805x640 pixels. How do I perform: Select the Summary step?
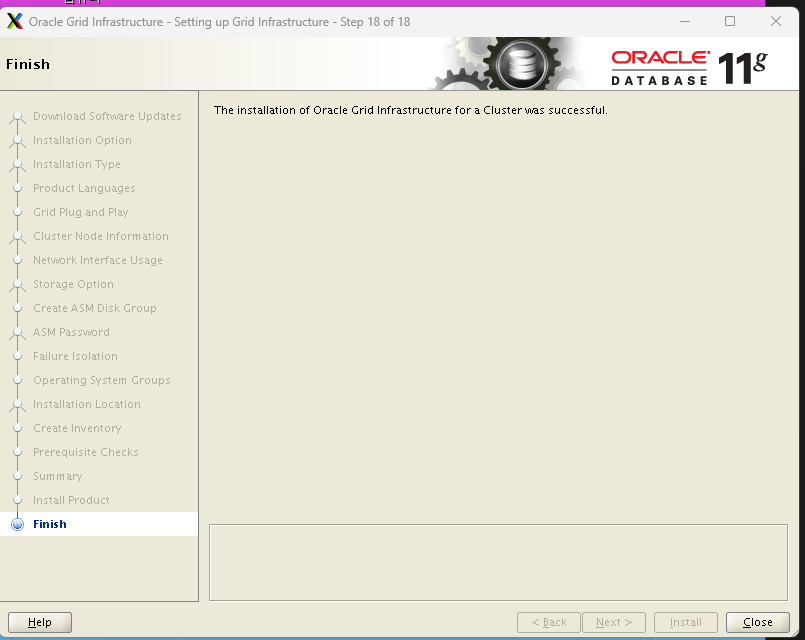(58, 476)
